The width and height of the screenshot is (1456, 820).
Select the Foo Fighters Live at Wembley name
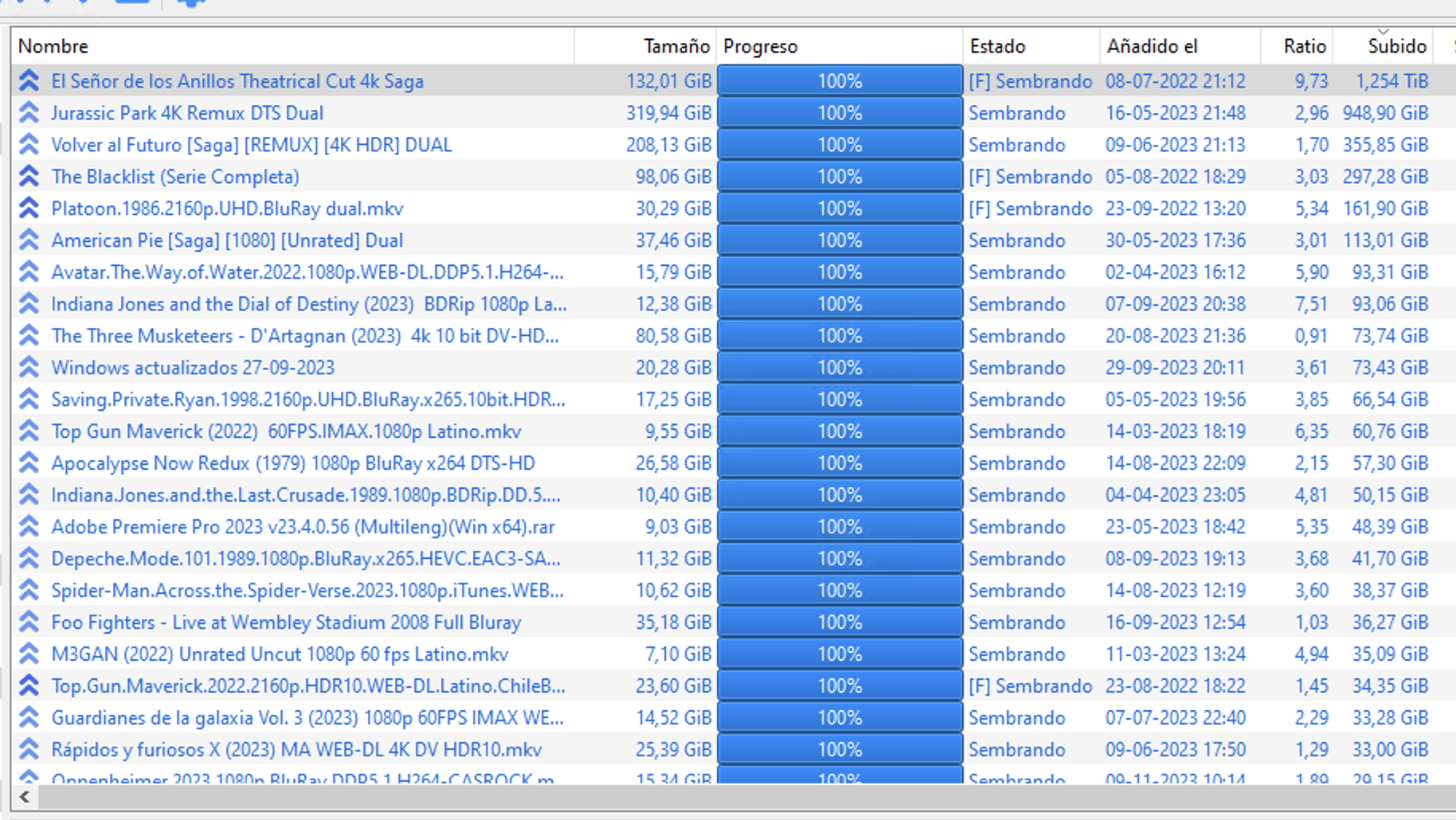286,623
